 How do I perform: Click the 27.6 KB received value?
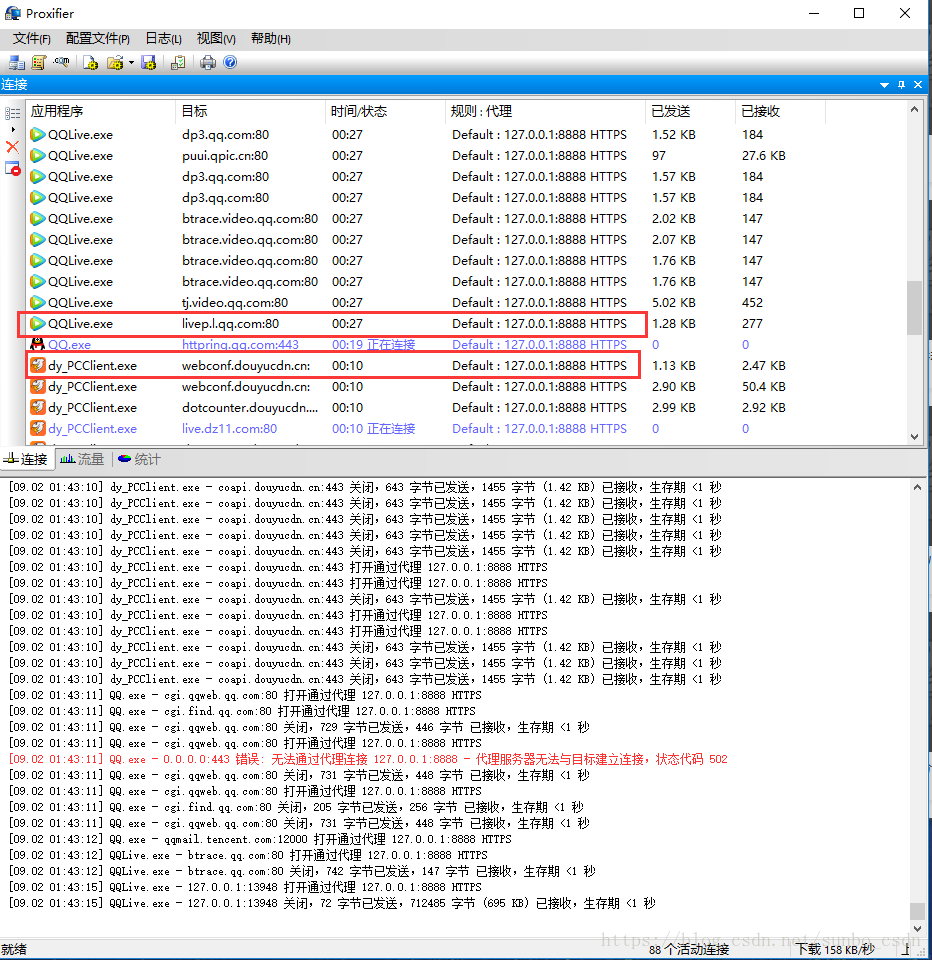764,156
